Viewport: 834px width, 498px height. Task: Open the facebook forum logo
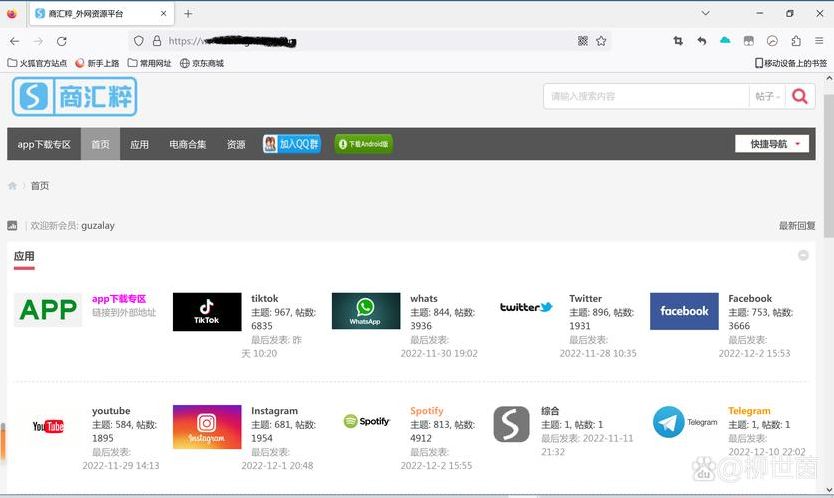[684, 311]
